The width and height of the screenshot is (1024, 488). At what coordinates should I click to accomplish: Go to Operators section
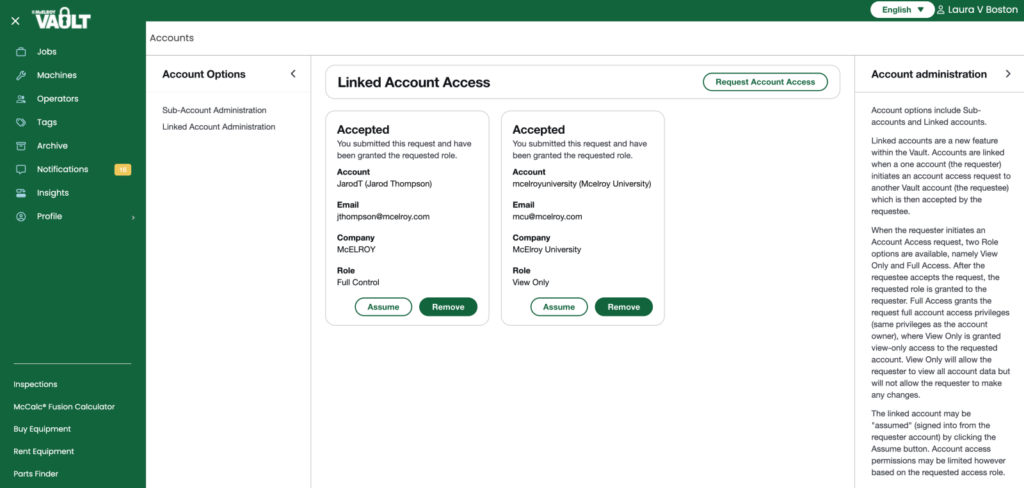[x=57, y=99]
